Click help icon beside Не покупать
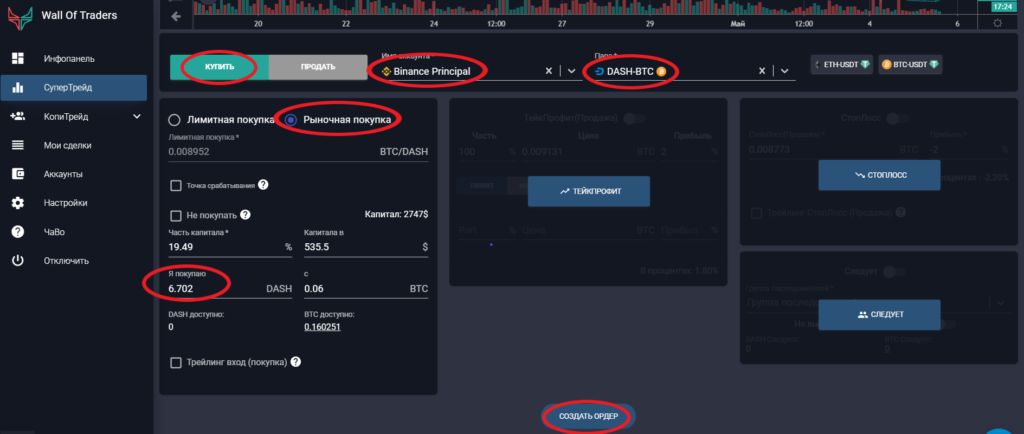Image resolution: width=1024 pixels, height=434 pixels. click(245, 214)
